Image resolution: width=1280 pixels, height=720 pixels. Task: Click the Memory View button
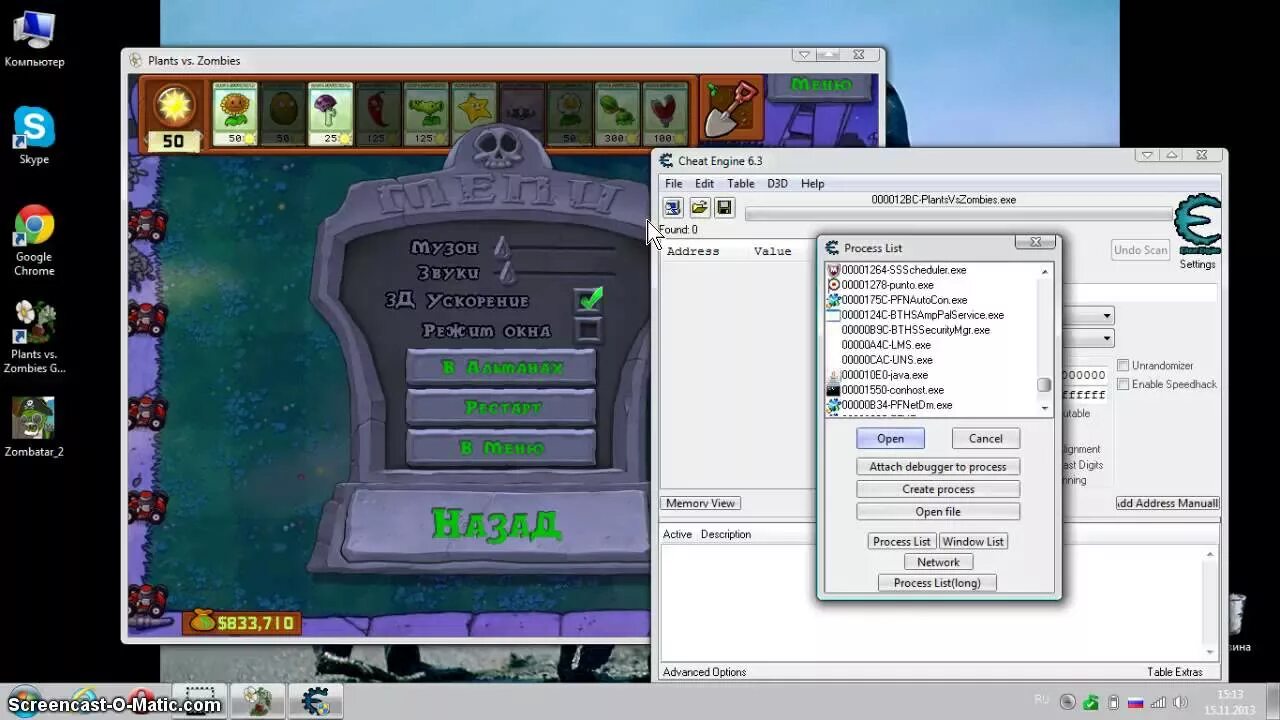(x=700, y=503)
